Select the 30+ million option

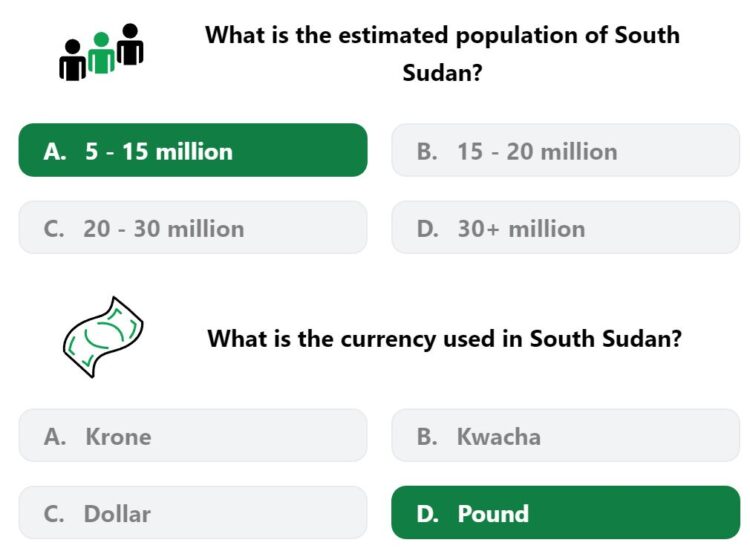[565, 228]
